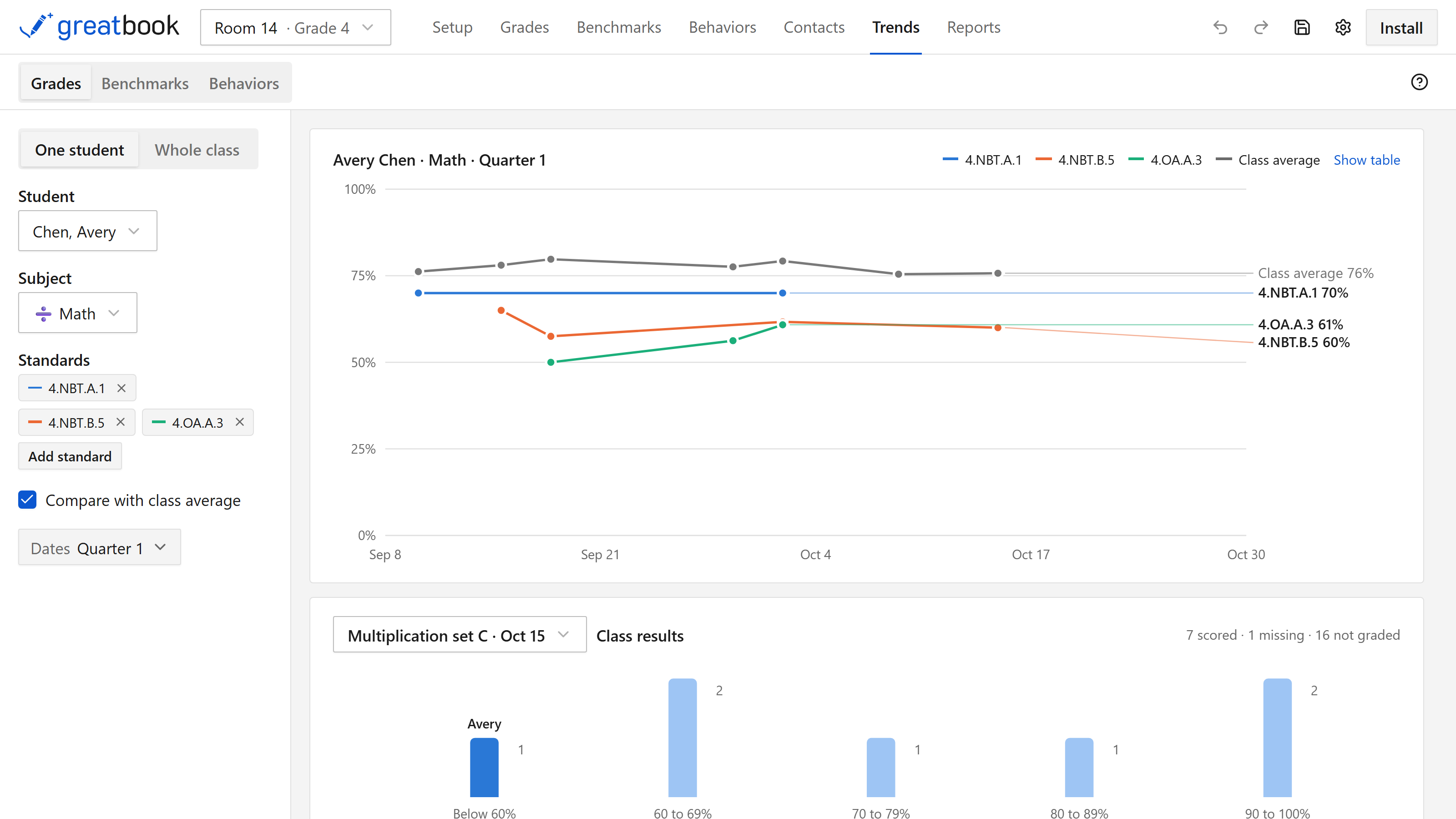Open the help question mark icon
Image resolution: width=1456 pixels, height=819 pixels.
click(x=1419, y=82)
